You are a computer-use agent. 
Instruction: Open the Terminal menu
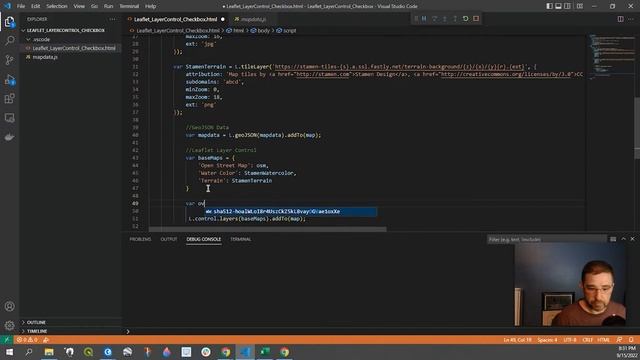point(129,6)
